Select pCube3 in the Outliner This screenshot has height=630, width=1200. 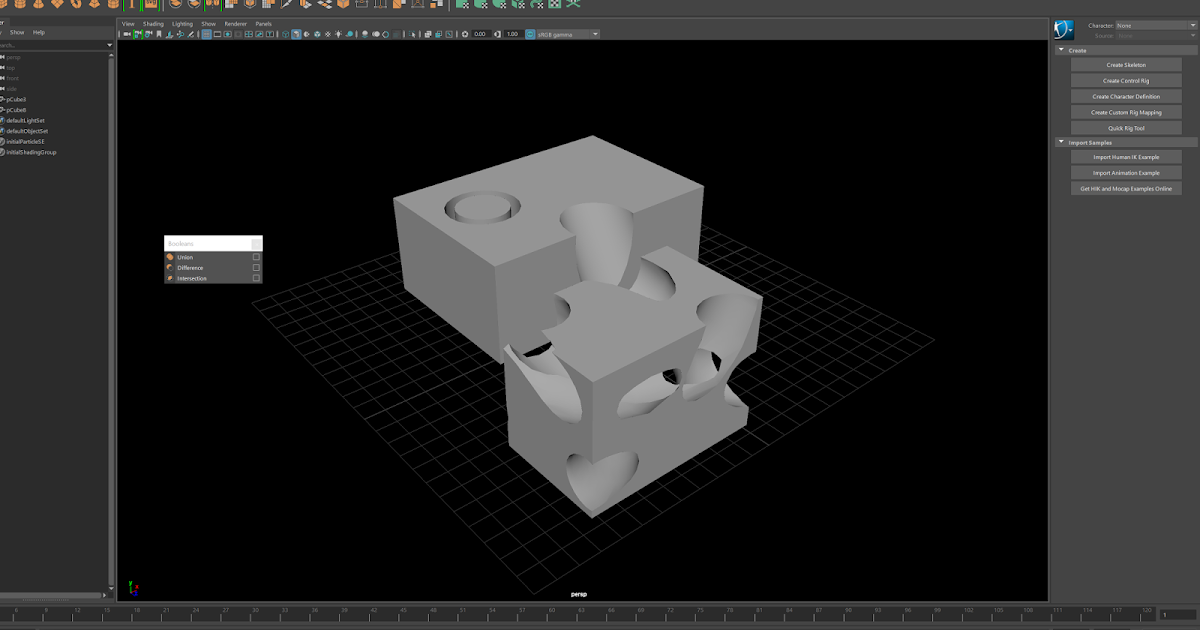pyautogui.click(x=18, y=100)
